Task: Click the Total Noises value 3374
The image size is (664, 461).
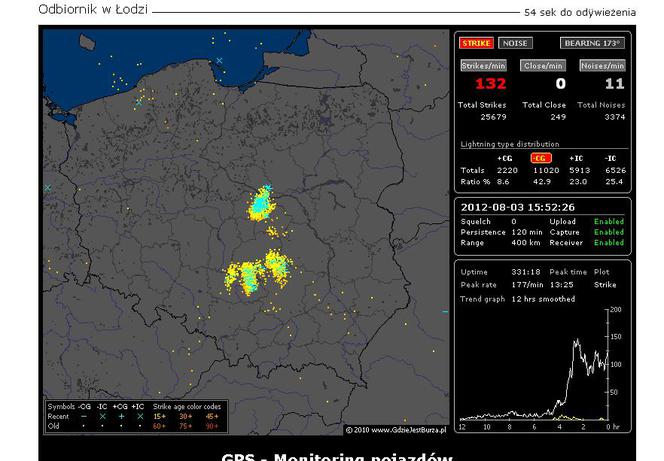Action: [614, 117]
